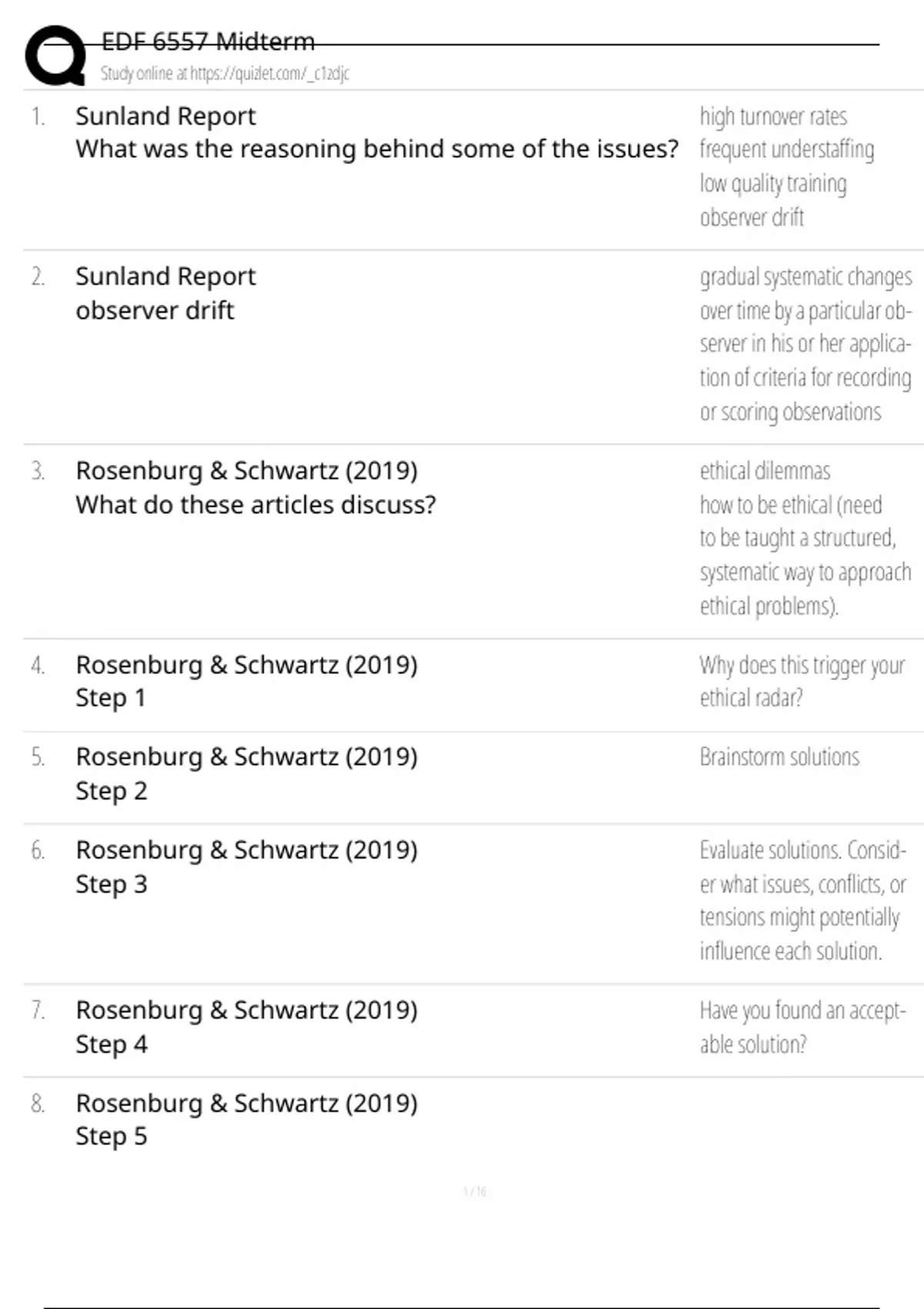The width and height of the screenshot is (924, 1309).
Task: Open the quizlet.com study link
Action: [225, 74]
